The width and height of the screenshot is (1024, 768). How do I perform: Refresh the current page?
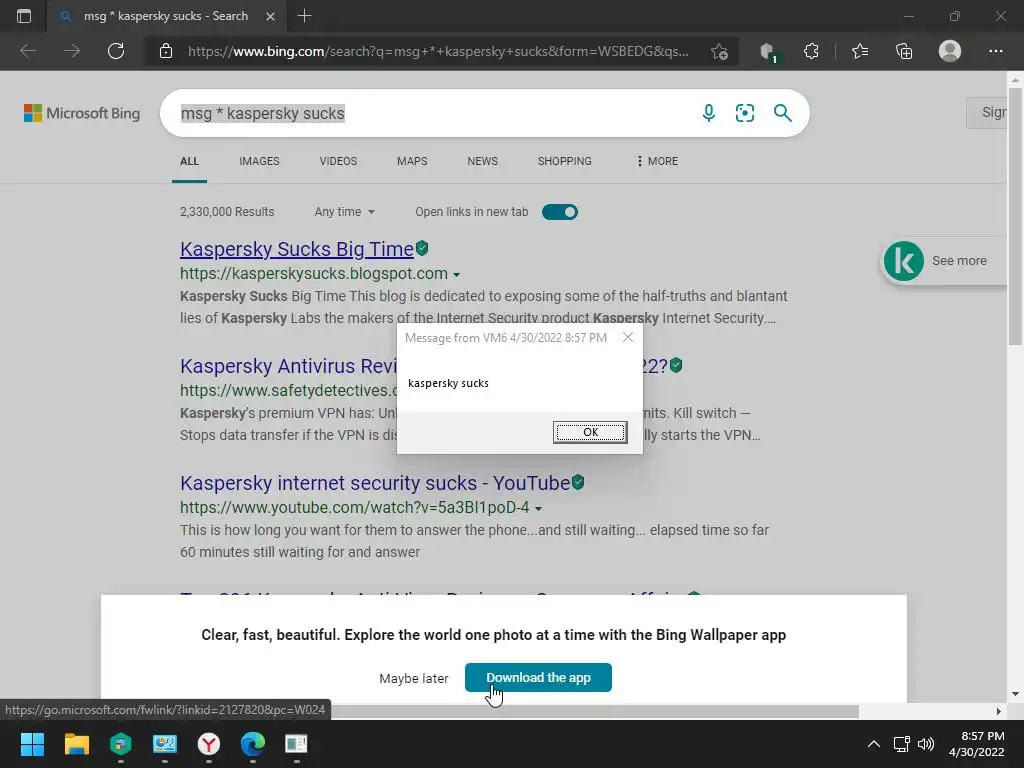[x=116, y=51]
